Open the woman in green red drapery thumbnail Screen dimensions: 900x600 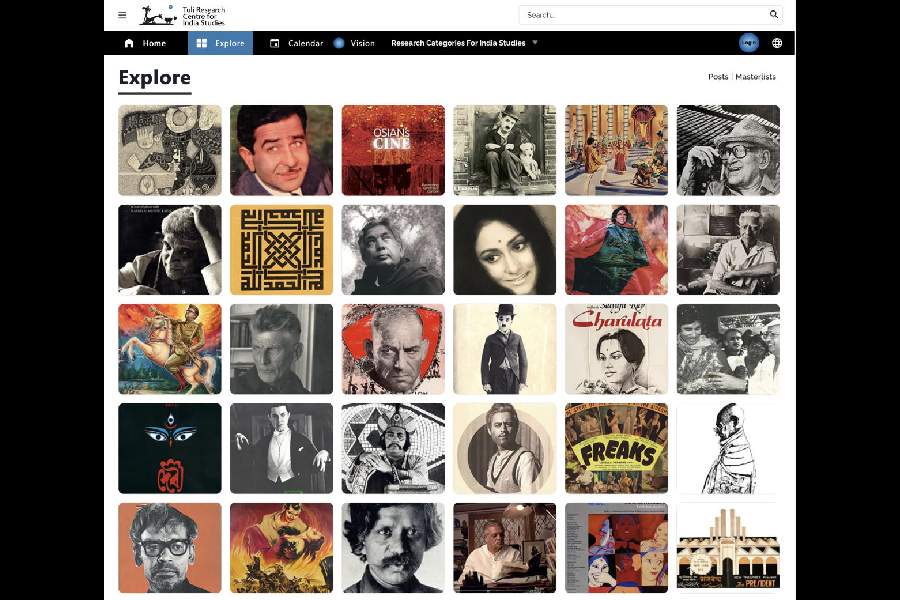(616, 250)
